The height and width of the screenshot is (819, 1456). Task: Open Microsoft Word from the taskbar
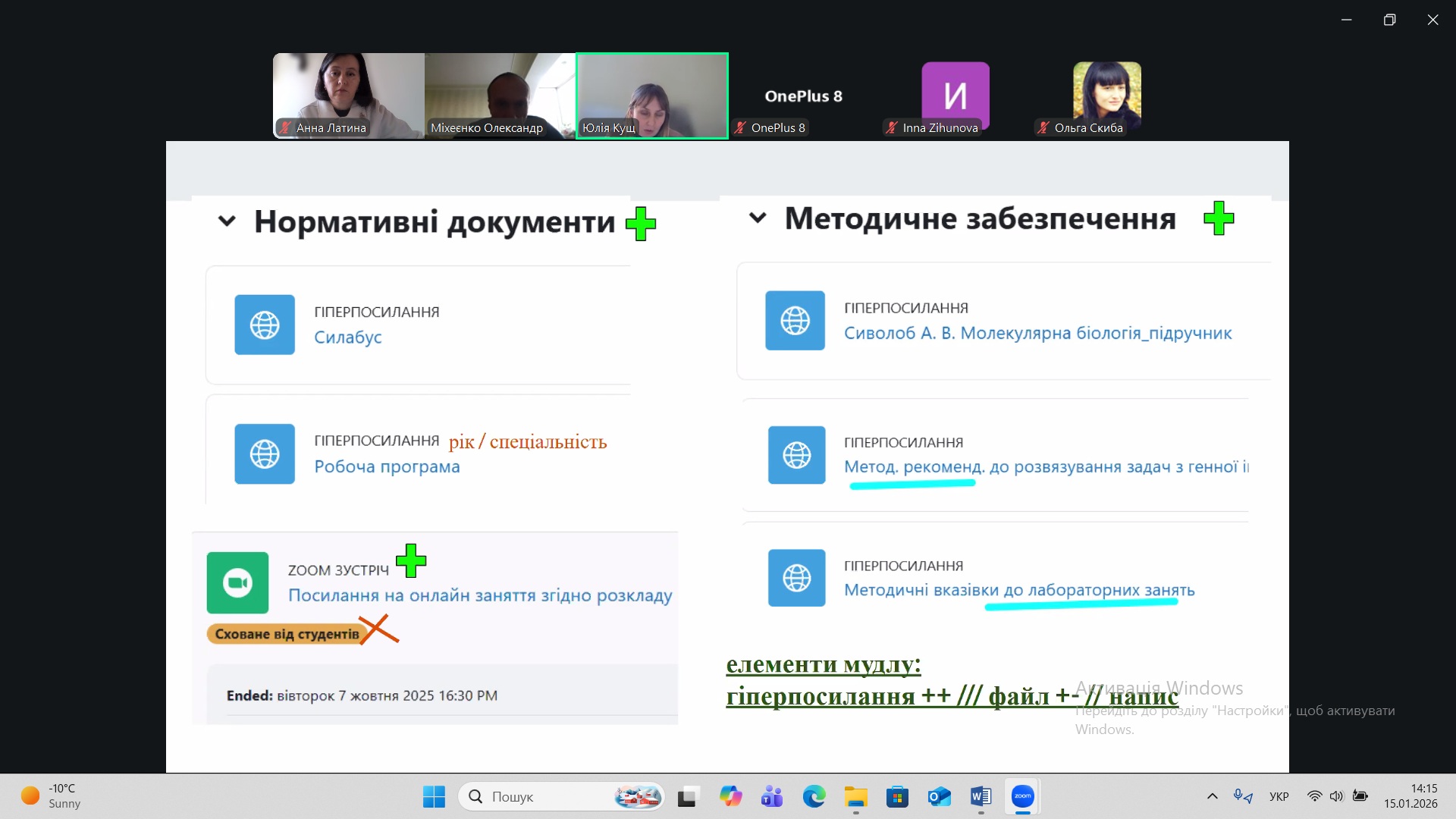[x=981, y=796]
